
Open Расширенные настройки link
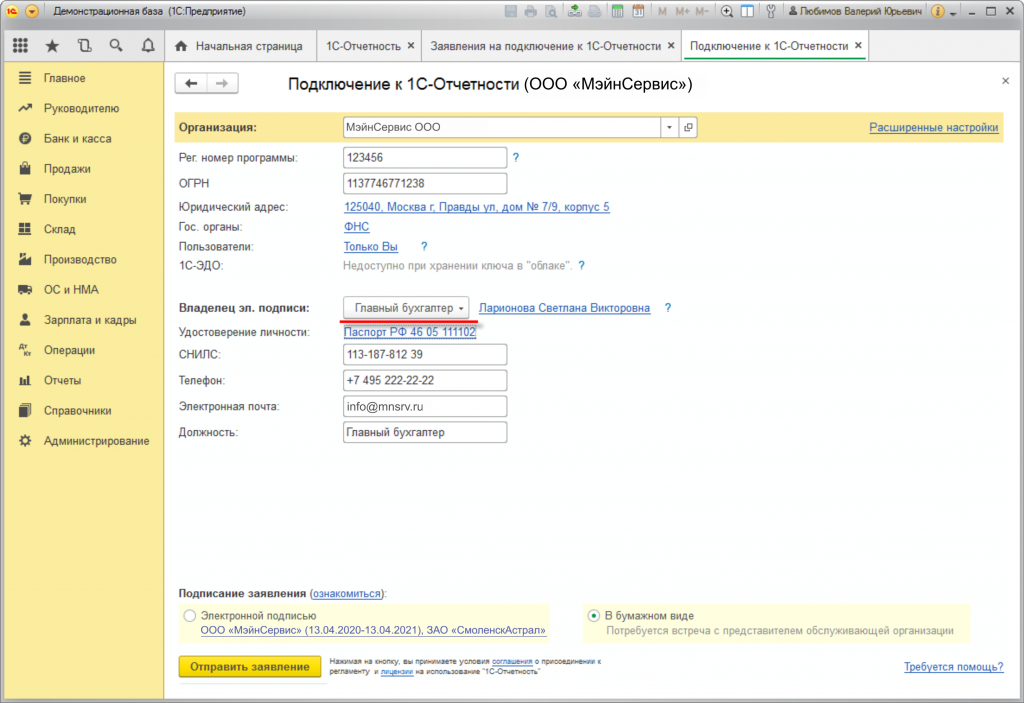(933, 128)
